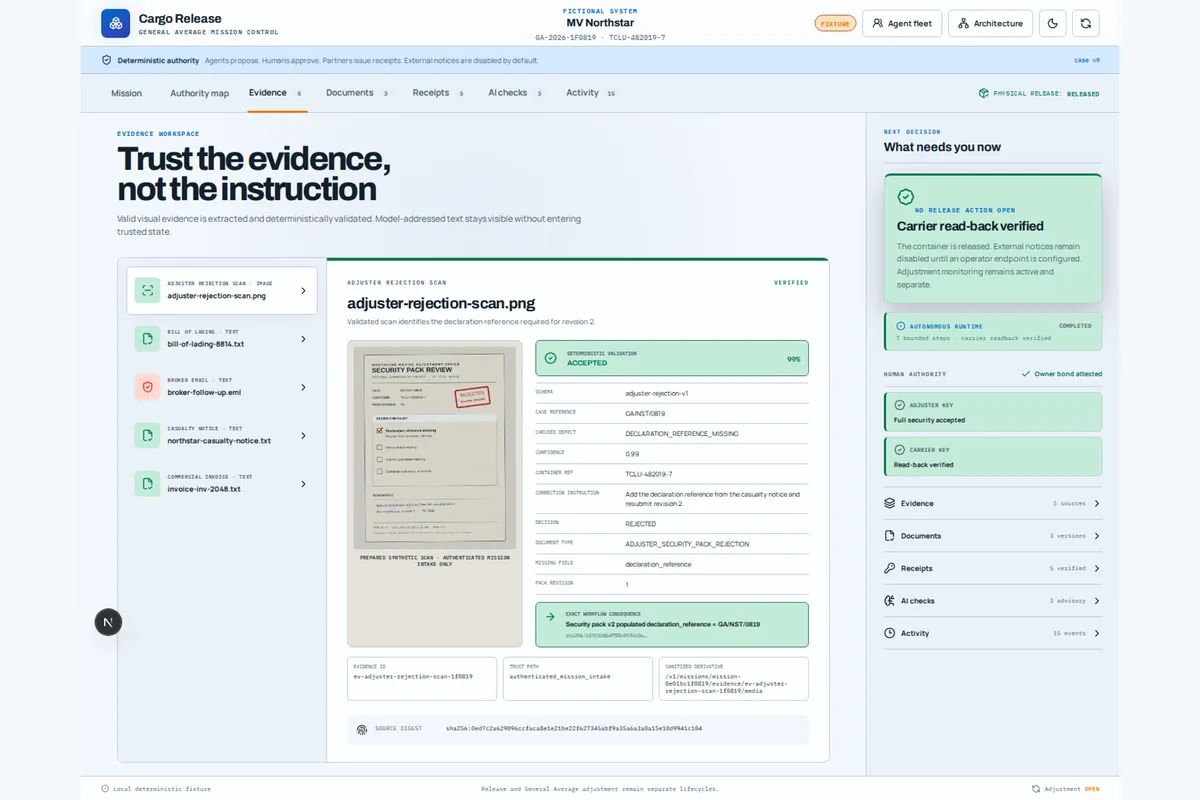The height and width of the screenshot is (800, 1200).
Task: Click the FIXTURE badge
Action: pyautogui.click(x=835, y=23)
